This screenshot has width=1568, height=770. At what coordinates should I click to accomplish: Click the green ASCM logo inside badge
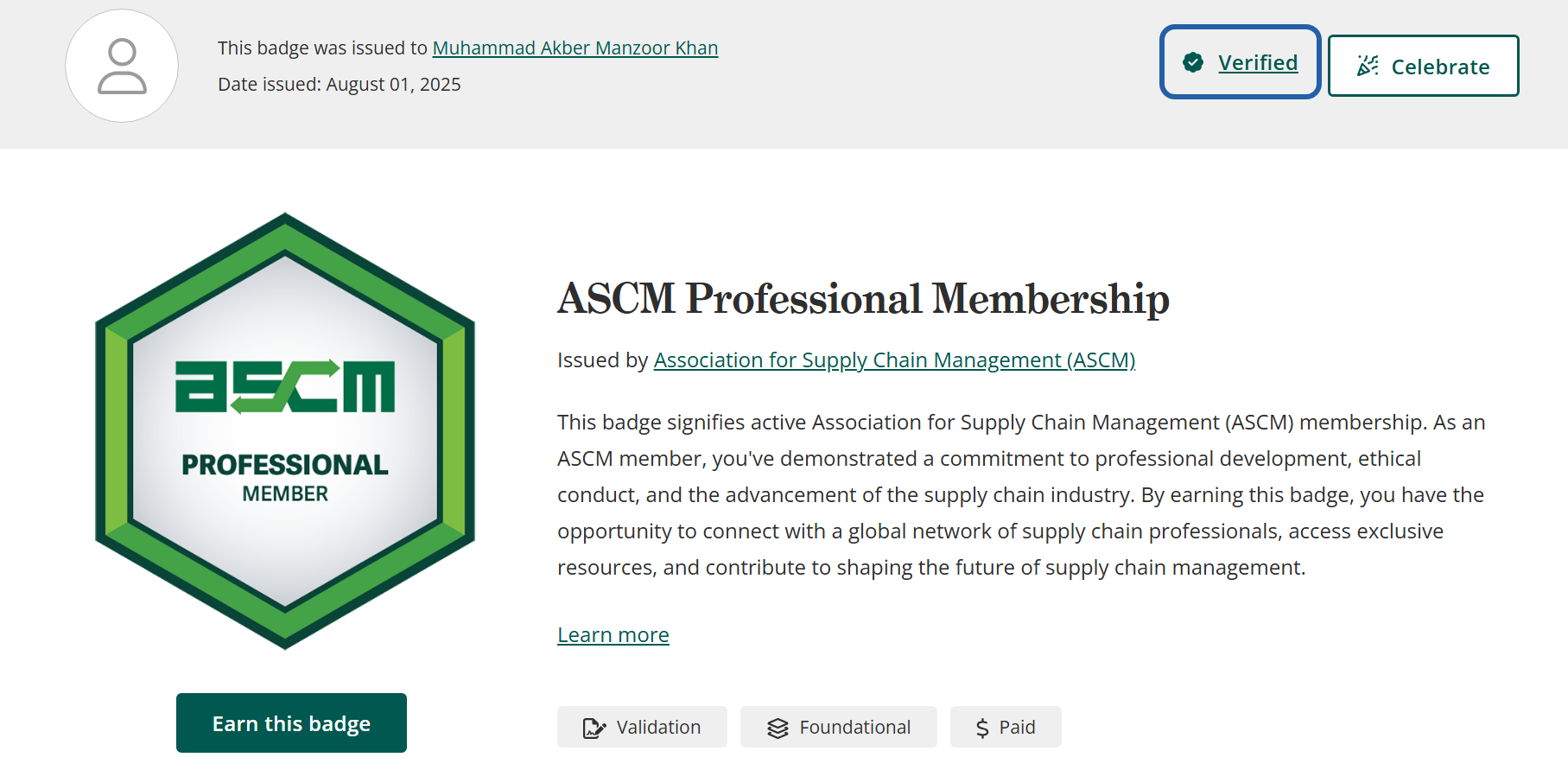point(285,386)
